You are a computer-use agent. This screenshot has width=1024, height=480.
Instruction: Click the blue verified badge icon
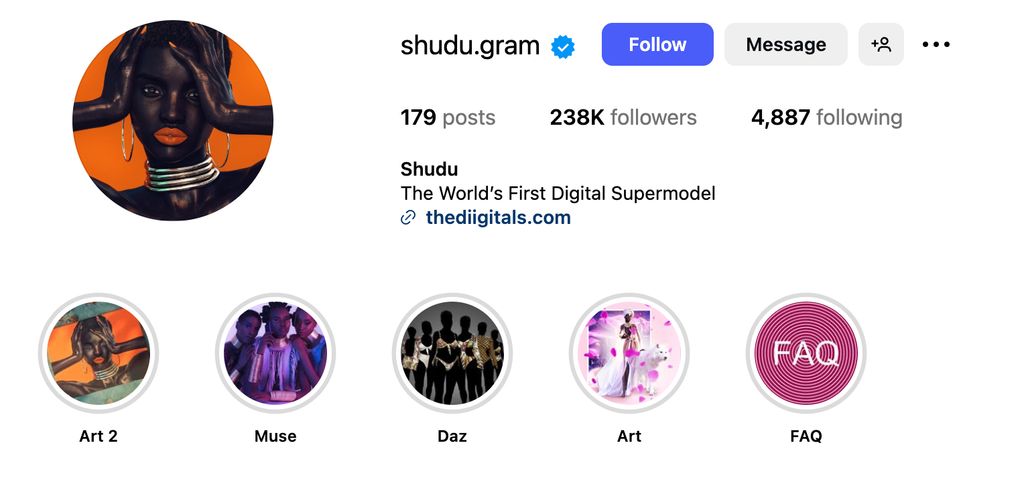click(x=564, y=46)
